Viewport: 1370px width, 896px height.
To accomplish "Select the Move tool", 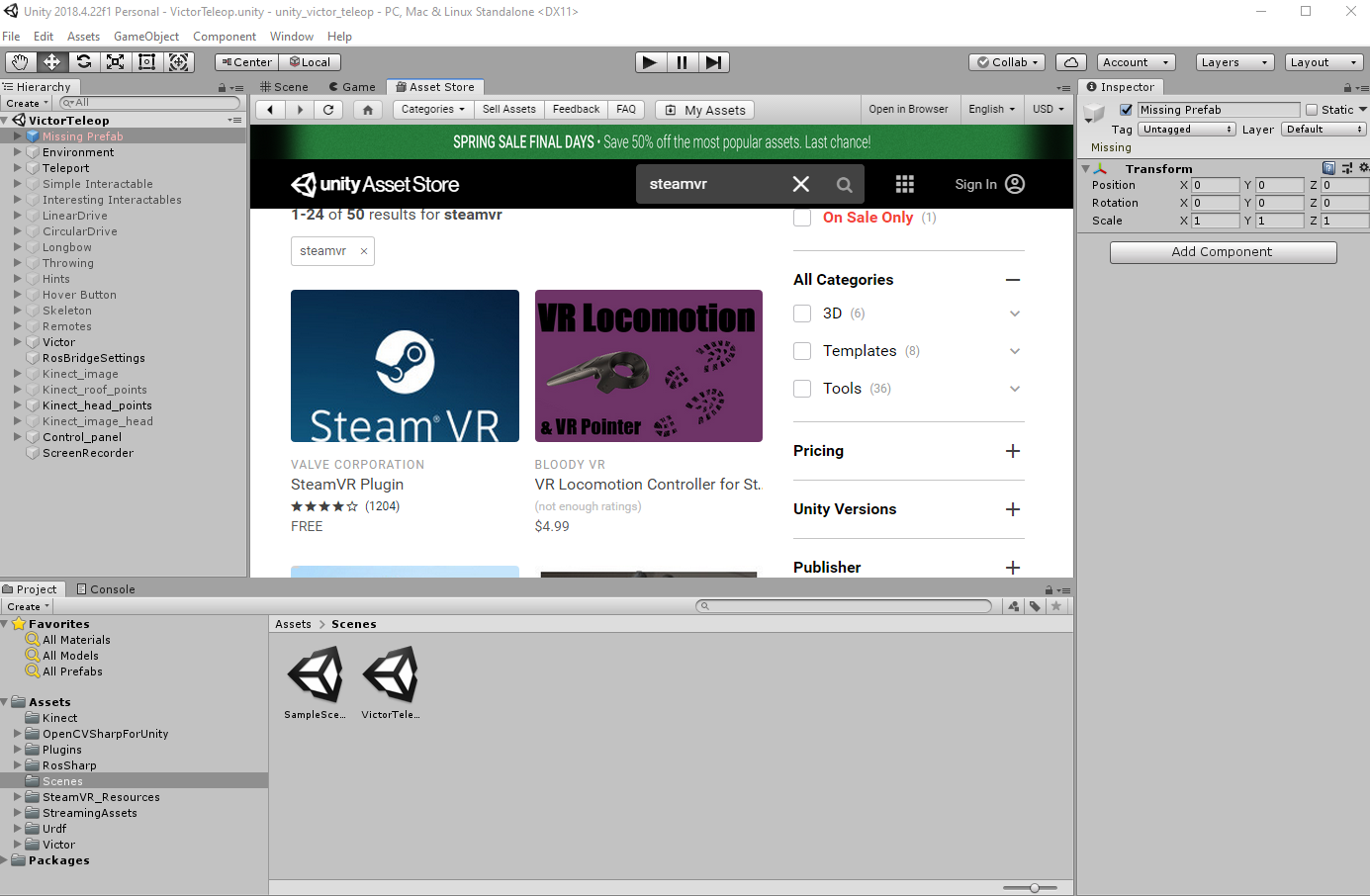I will point(51,61).
